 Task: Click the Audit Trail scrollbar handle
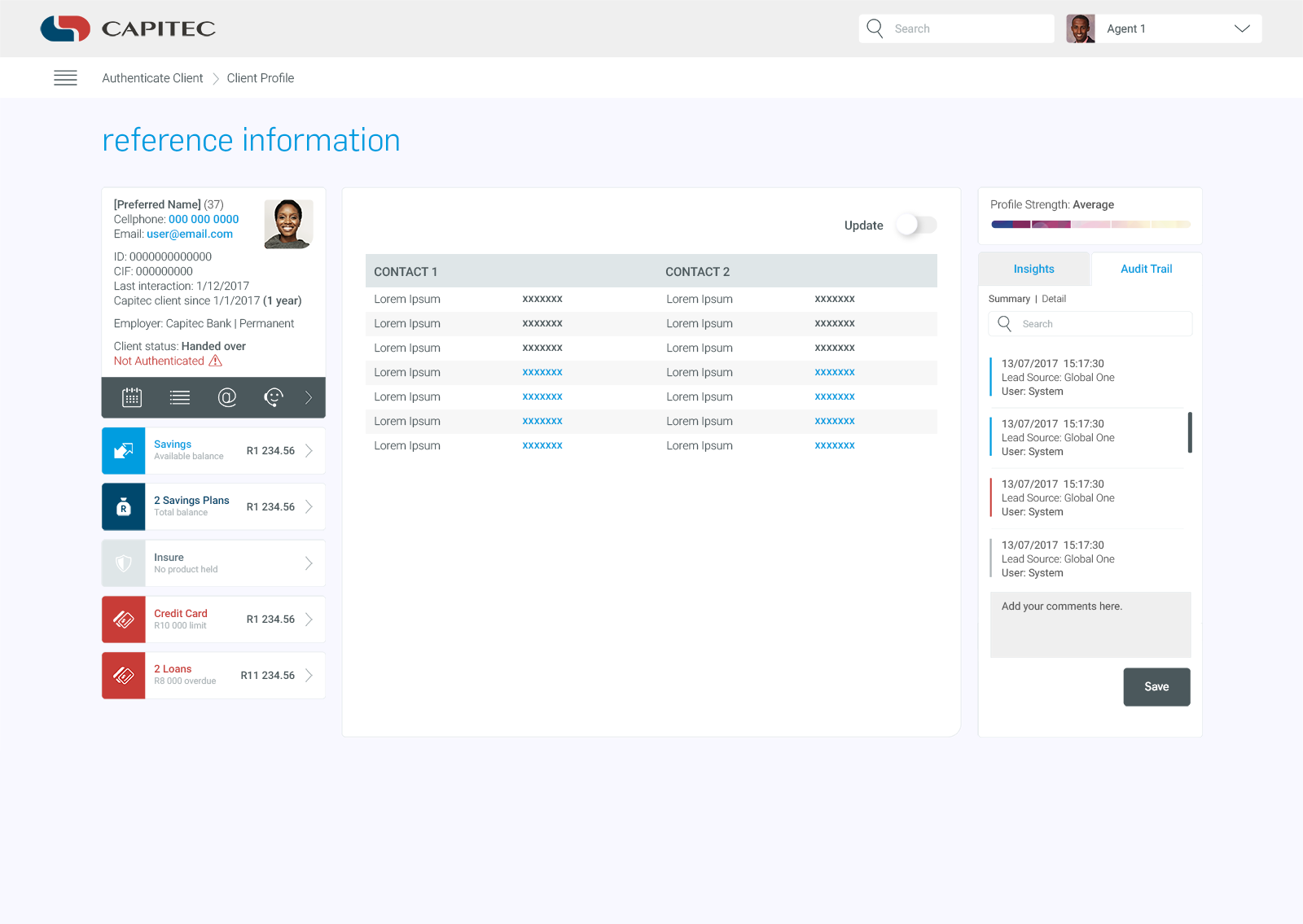1190,432
